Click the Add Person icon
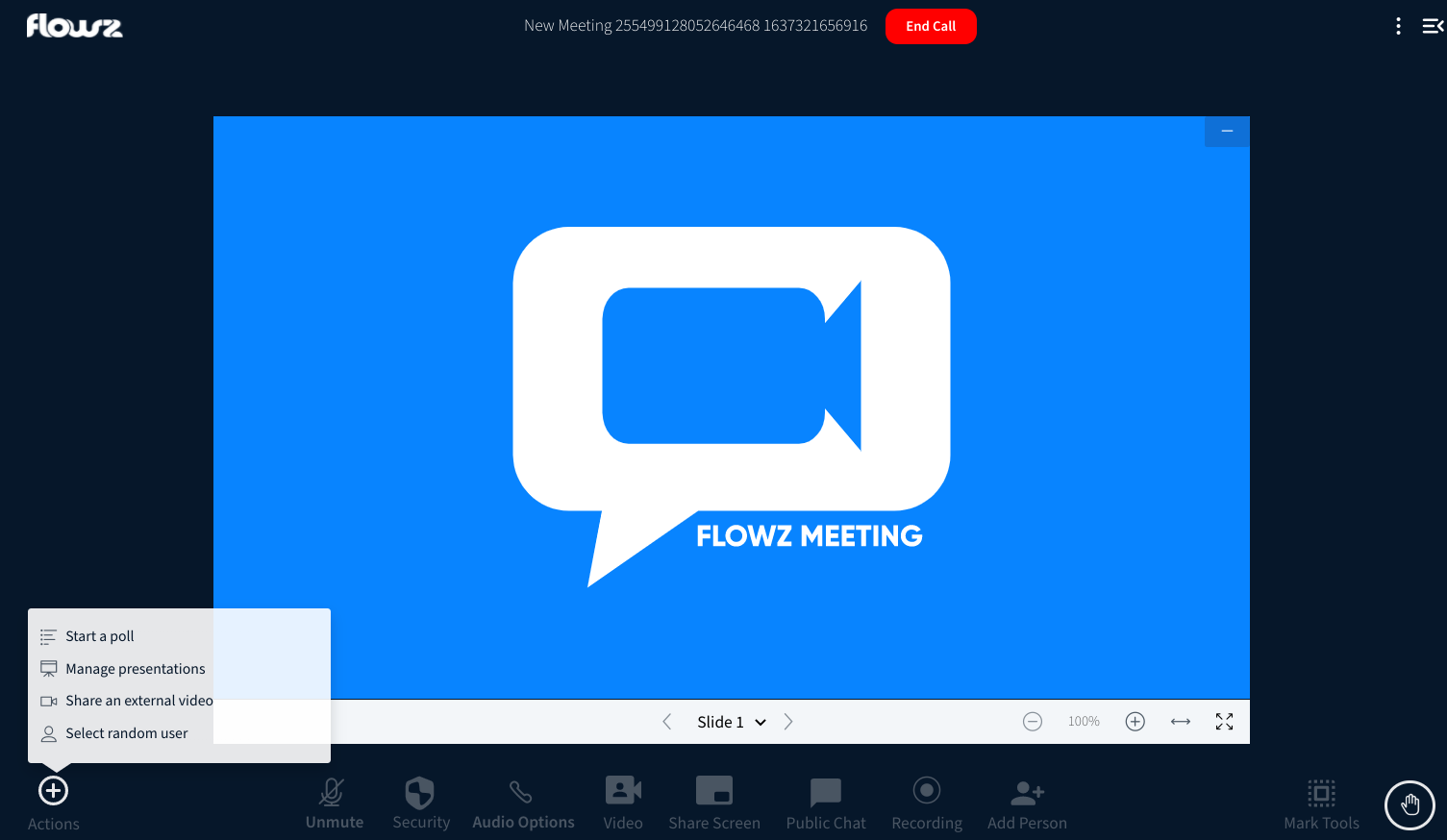The width and height of the screenshot is (1447, 840). point(1027,792)
